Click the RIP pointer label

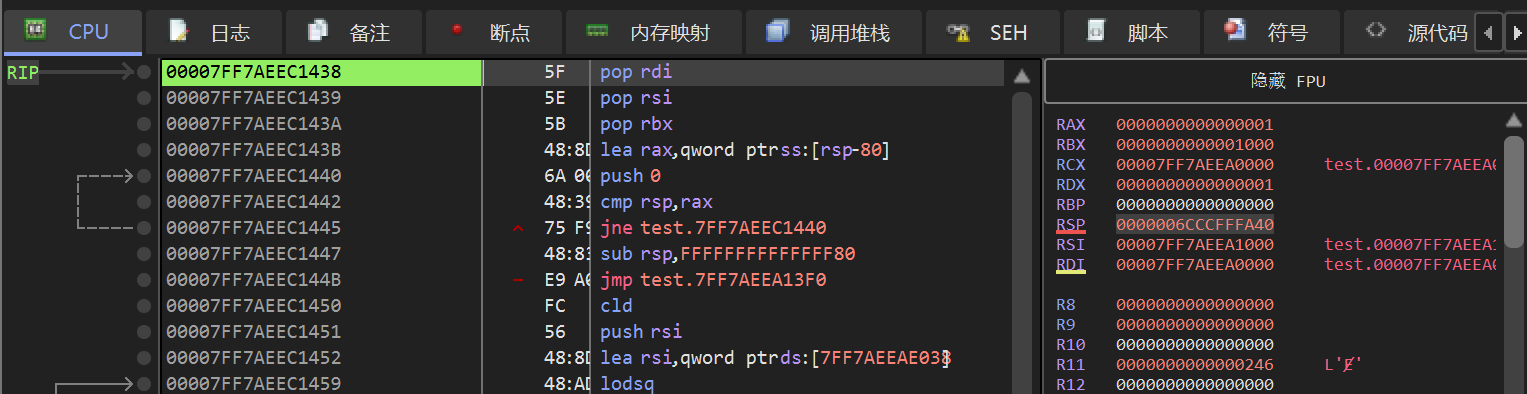[x=22, y=72]
